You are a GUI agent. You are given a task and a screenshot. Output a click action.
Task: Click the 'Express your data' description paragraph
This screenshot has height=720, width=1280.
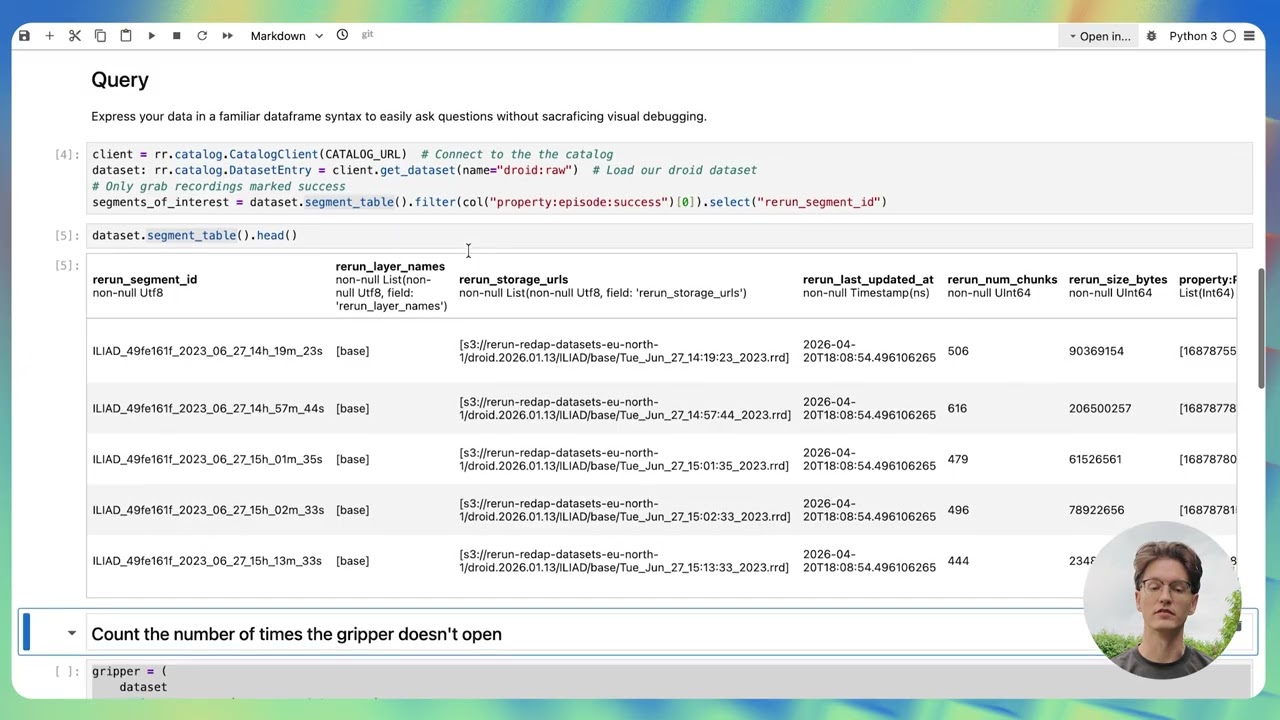coord(399,116)
